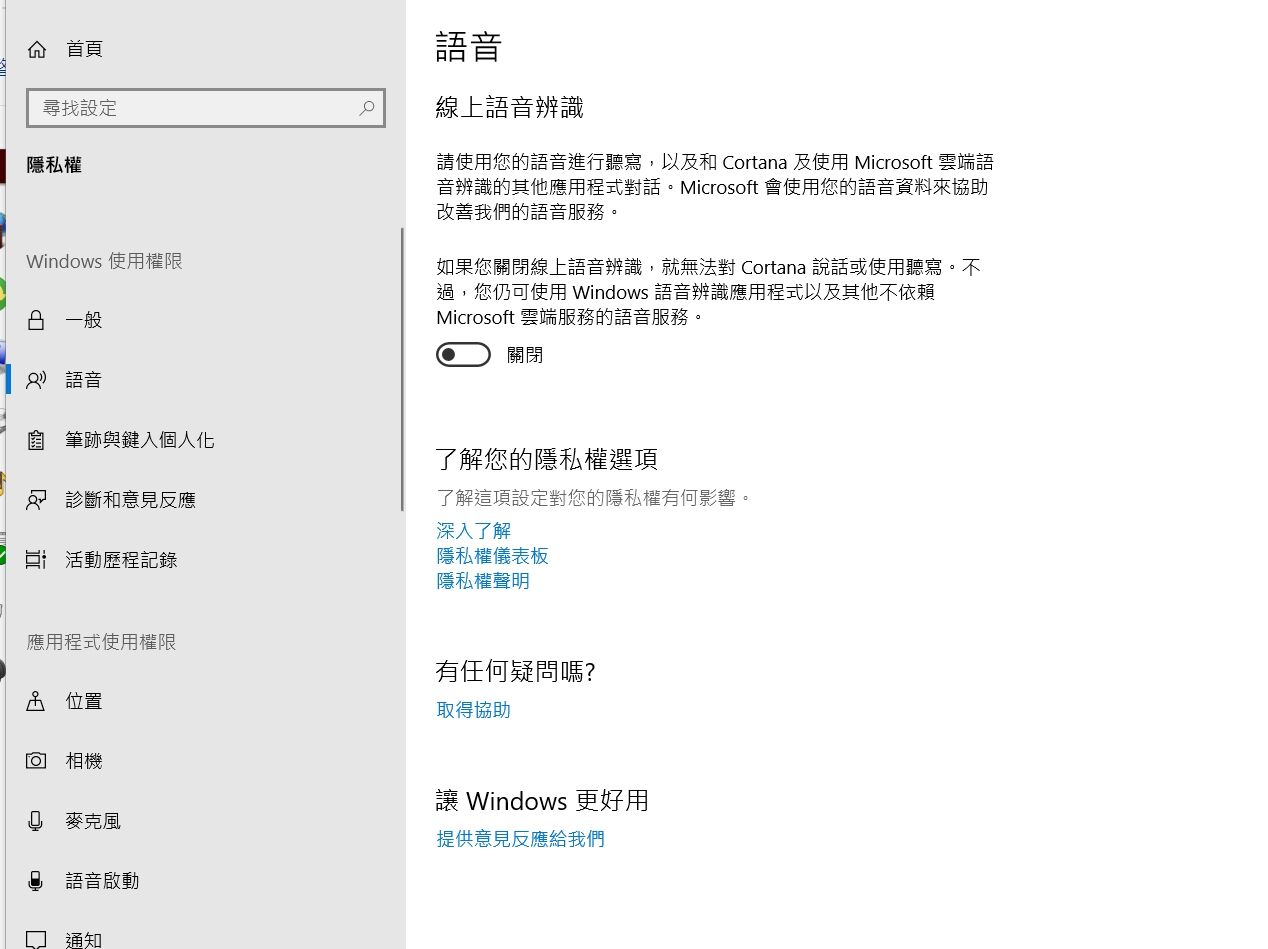Image resolution: width=1268 pixels, height=949 pixels.
Task: Click the search magnifier in 尋找設定 box
Action: tap(367, 107)
